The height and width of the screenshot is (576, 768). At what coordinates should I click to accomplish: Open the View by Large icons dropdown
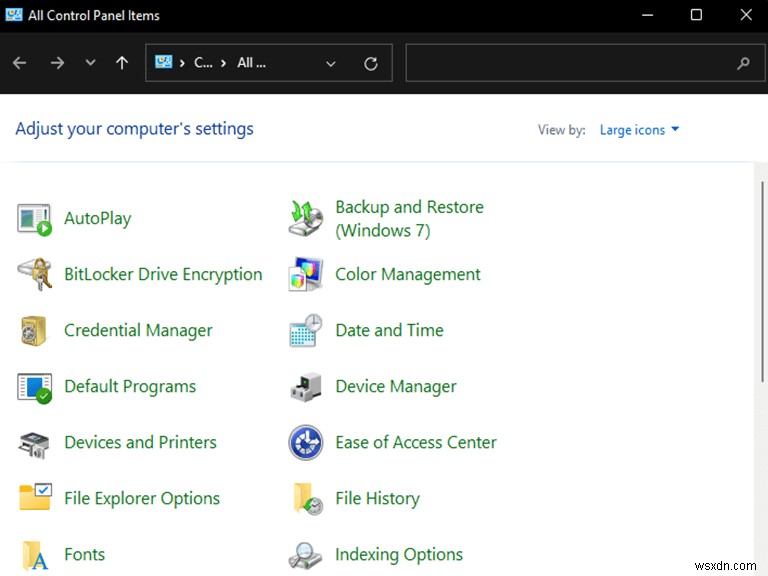point(639,130)
